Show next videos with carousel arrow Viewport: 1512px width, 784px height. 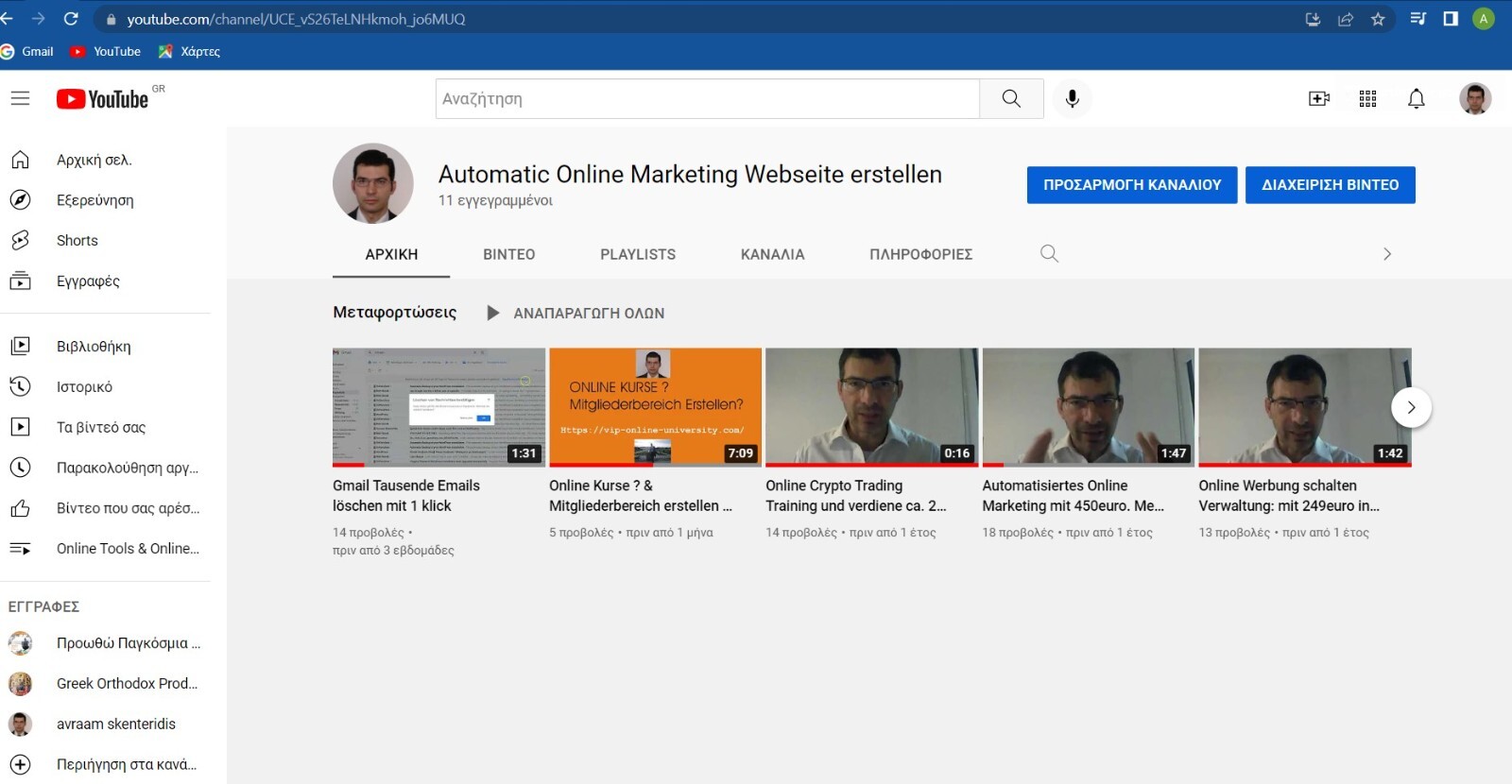click(x=1411, y=407)
